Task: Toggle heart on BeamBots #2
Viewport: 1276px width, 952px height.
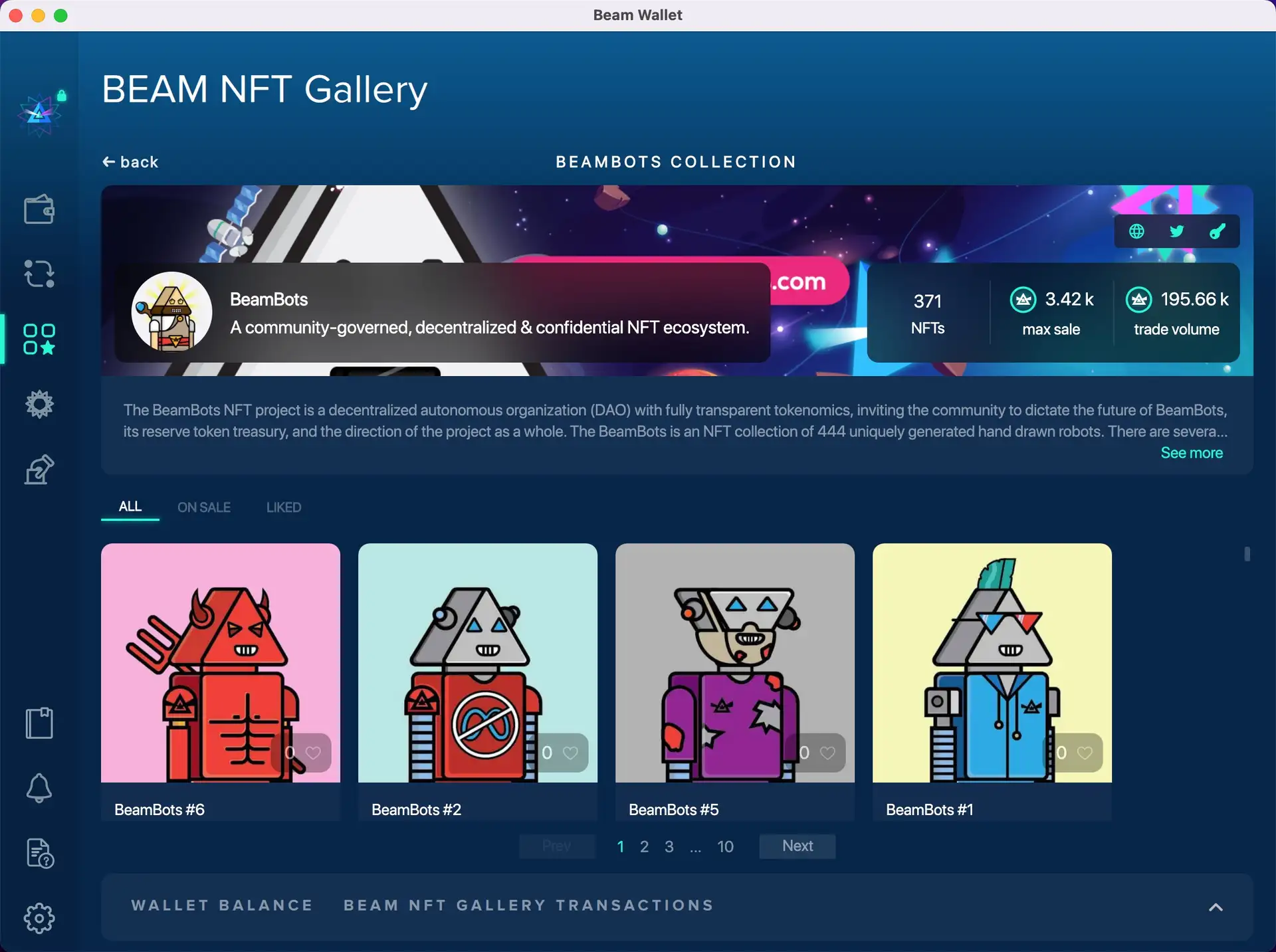Action: [570, 753]
